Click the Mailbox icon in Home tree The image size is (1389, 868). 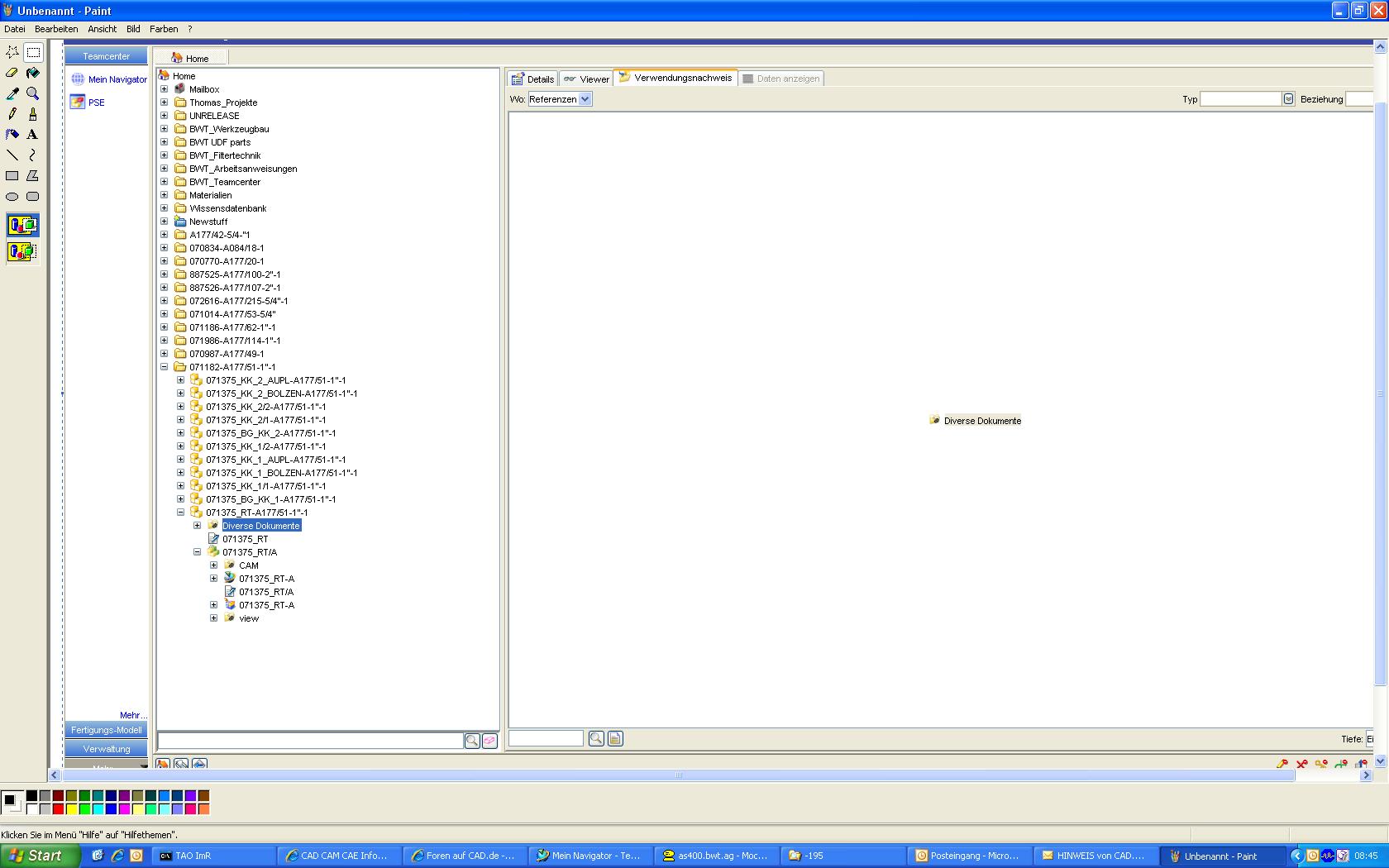[x=180, y=89]
